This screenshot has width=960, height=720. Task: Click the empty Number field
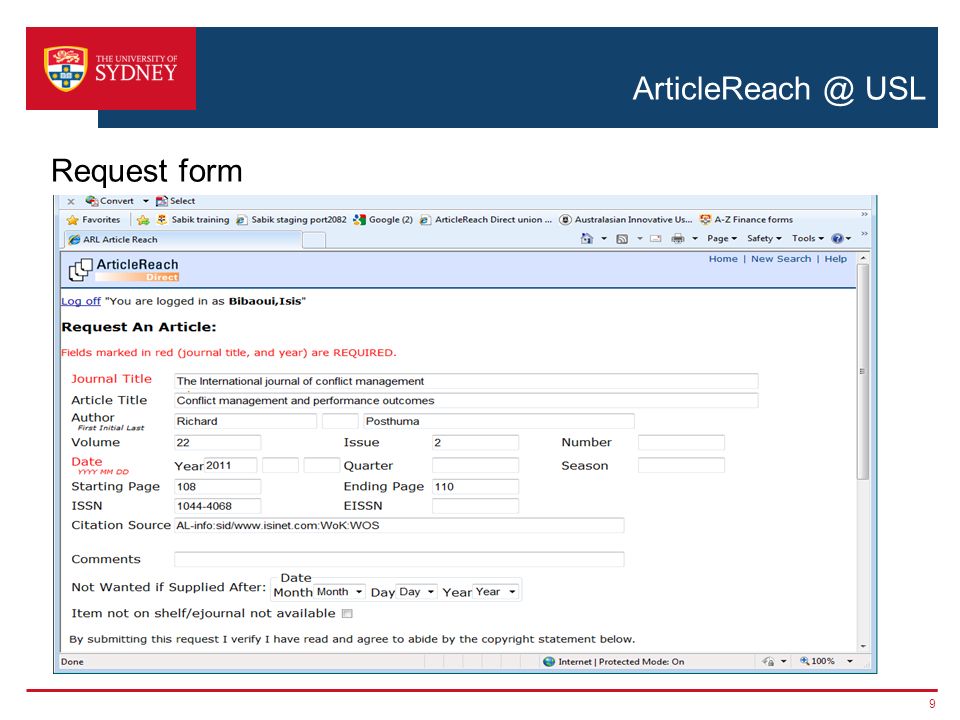(681, 443)
